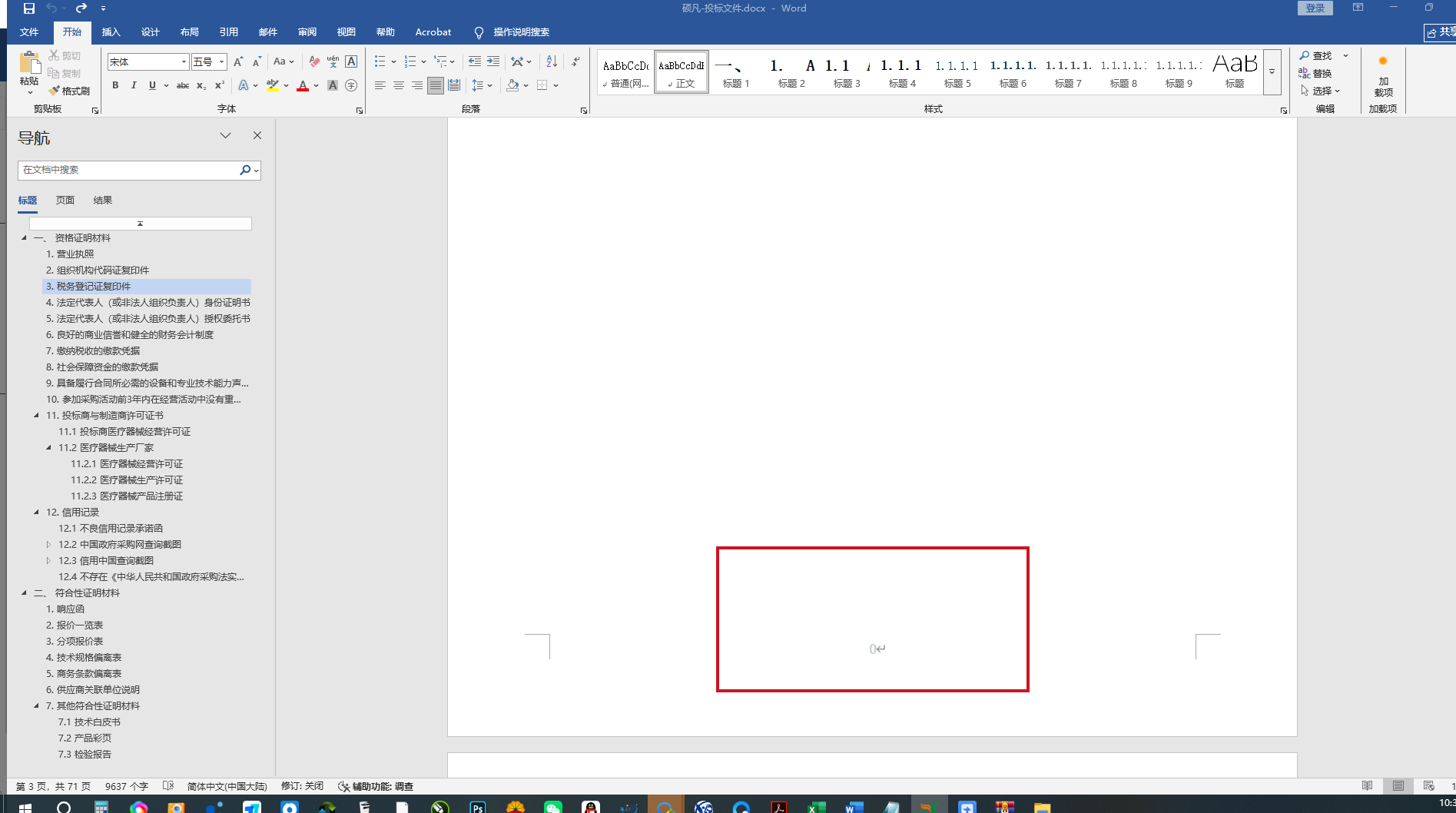
Task: Toggle superscript formatting
Action: [x=220, y=85]
